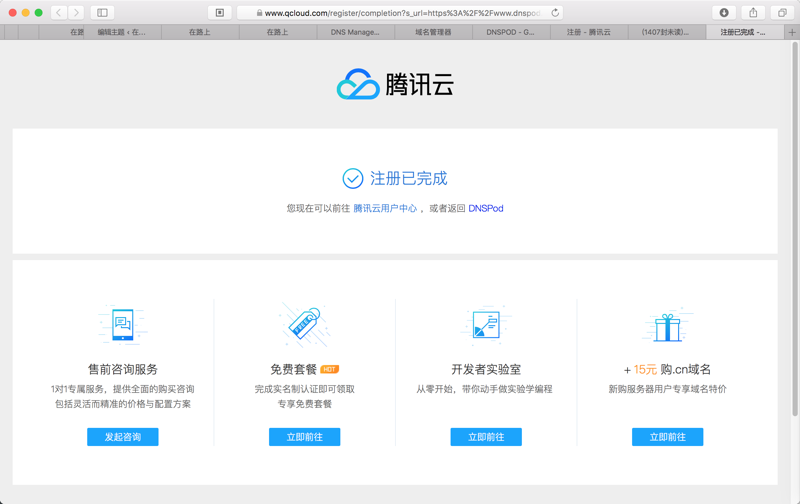Screen dimensions: 800x504
Task: Click the free package tag icon
Action: 304,324
